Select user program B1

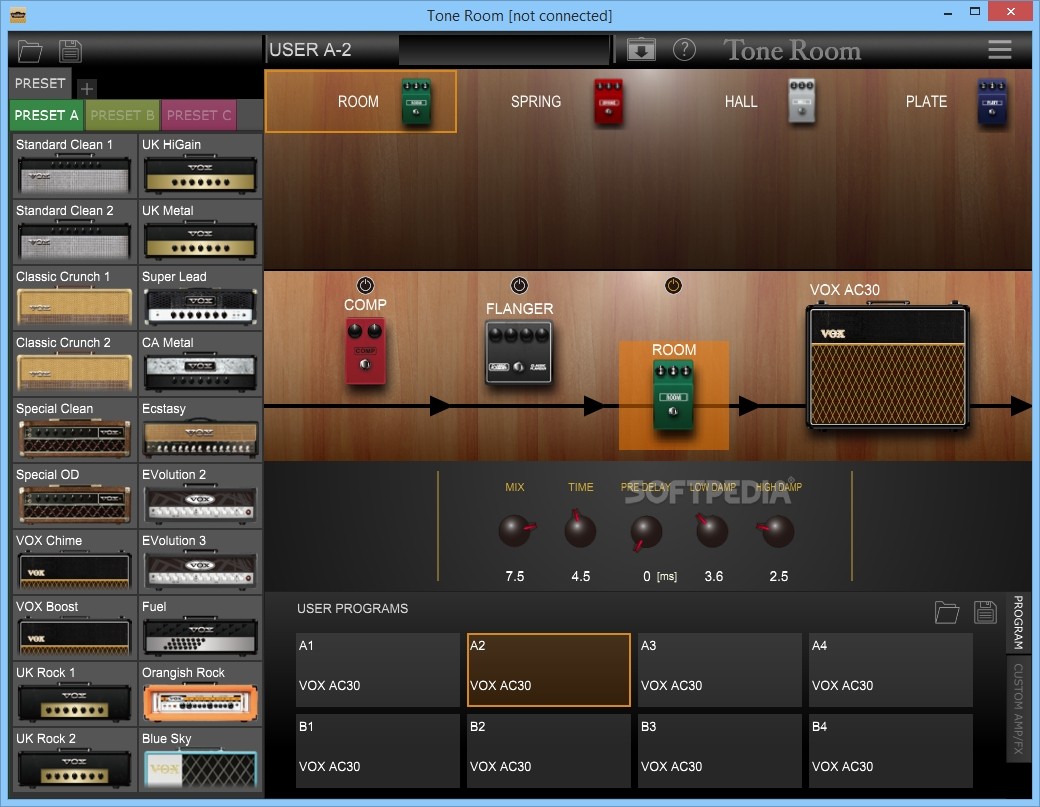coord(377,751)
